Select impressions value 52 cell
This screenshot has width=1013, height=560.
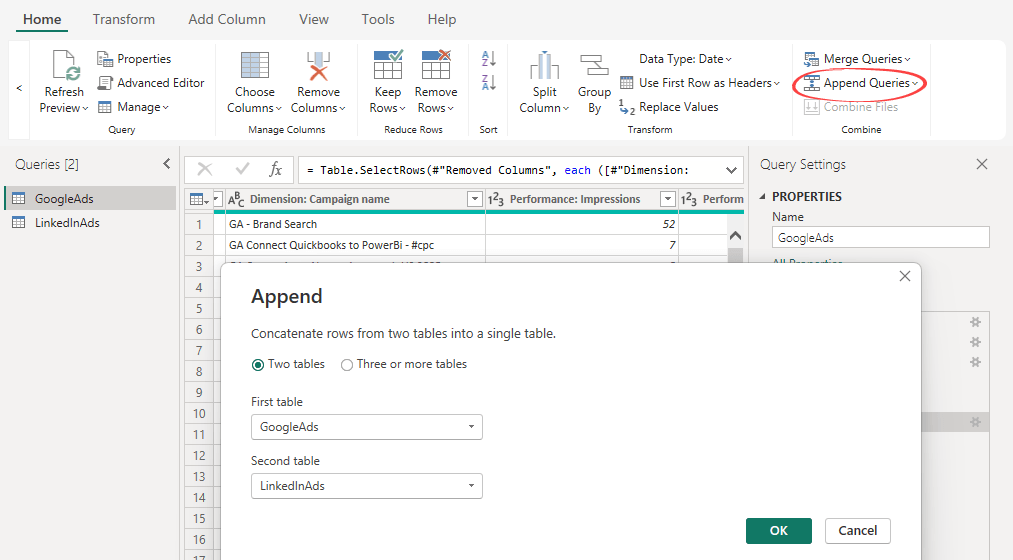582,224
